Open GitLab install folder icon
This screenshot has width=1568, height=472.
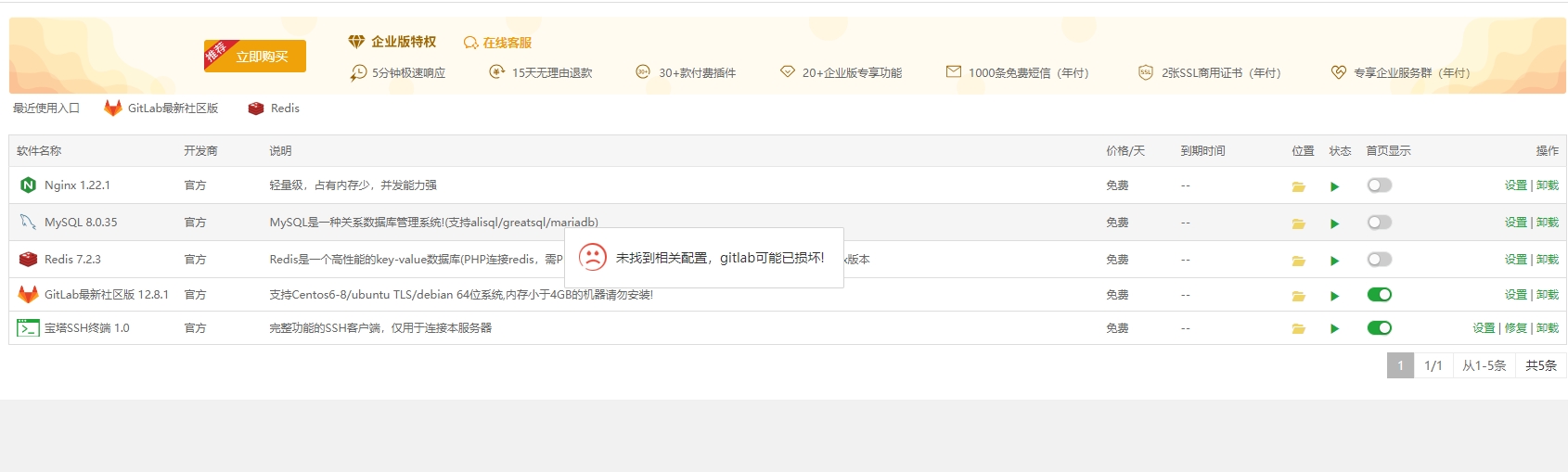[x=1299, y=296]
